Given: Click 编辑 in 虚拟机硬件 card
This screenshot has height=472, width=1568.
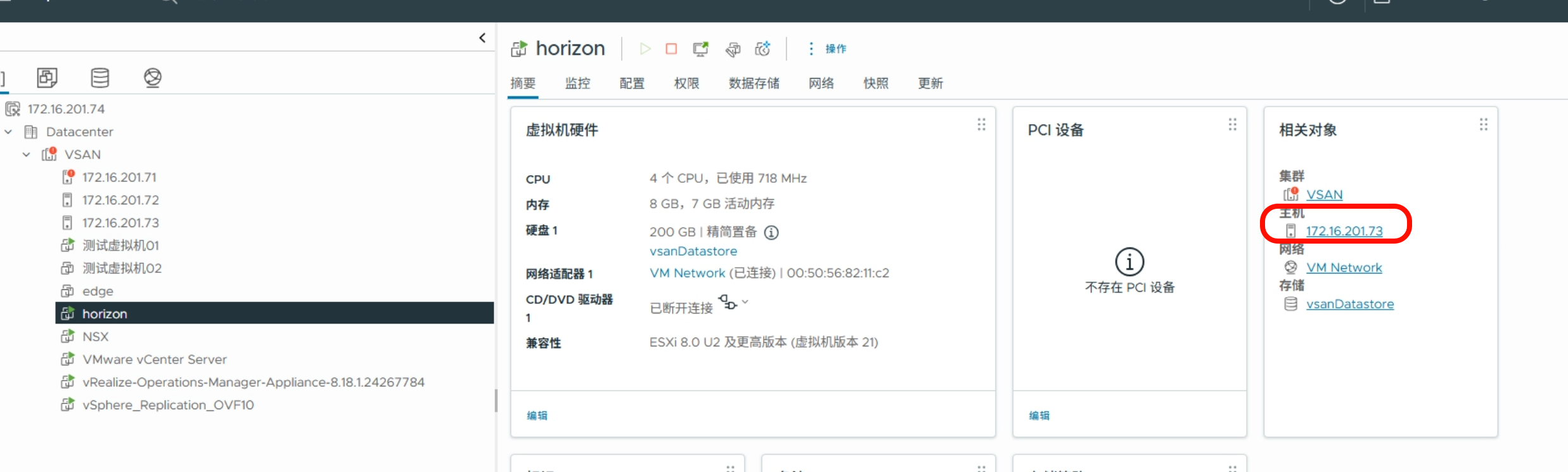Looking at the screenshot, I should (x=537, y=416).
